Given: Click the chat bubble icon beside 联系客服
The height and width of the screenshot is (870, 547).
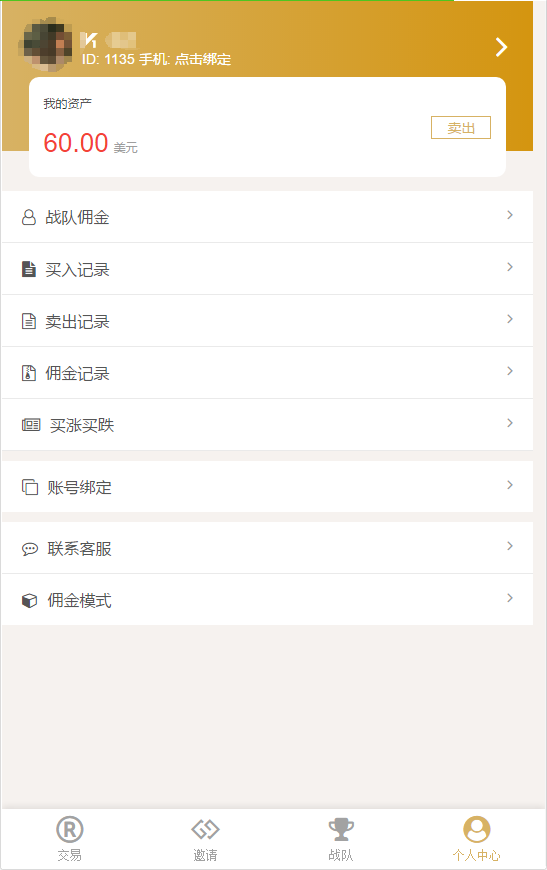Looking at the screenshot, I should click(30, 549).
